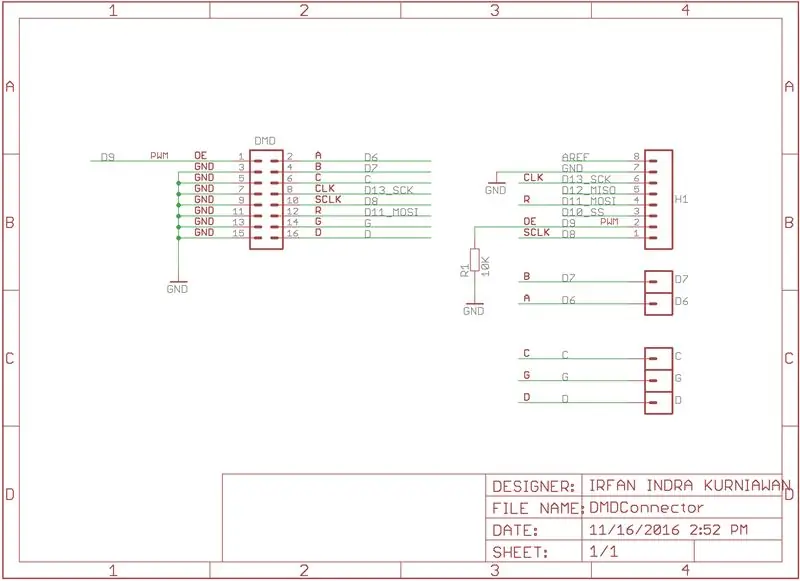
Task: Click the CLK label next to DMD pin 8
Action: 324,188
